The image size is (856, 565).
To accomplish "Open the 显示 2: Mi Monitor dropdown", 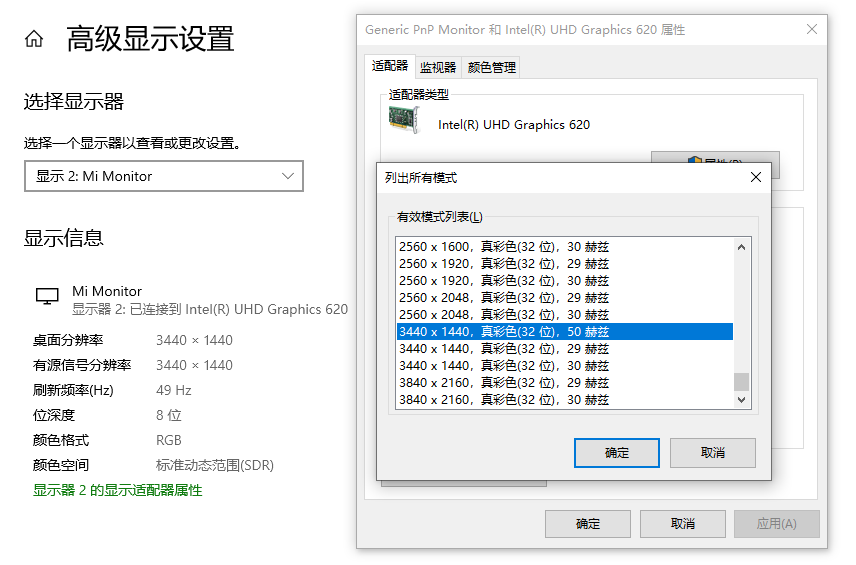I will tap(164, 176).
